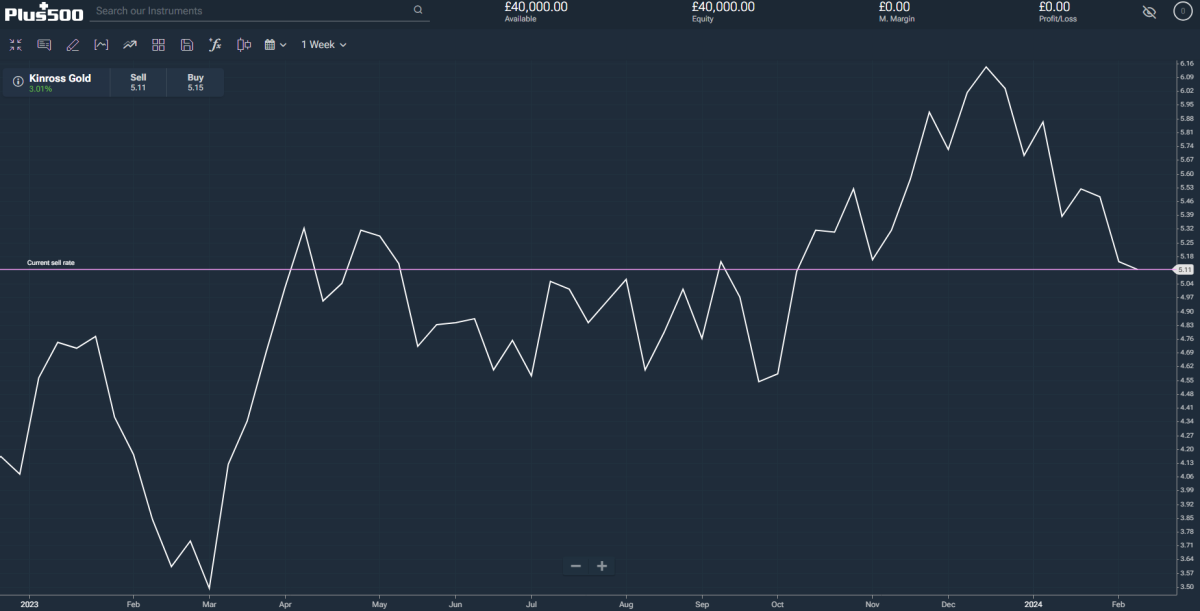Viewport: 1200px width, 611px height.
Task: Zoom in the chart with plus button
Action: point(602,566)
